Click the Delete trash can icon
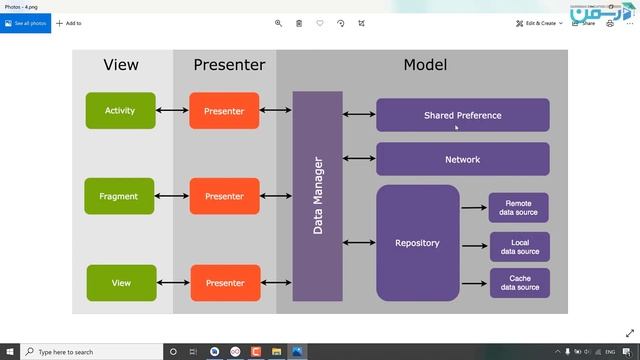Image resolution: width=640 pixels, height=360 pixels. click(299, 23)
